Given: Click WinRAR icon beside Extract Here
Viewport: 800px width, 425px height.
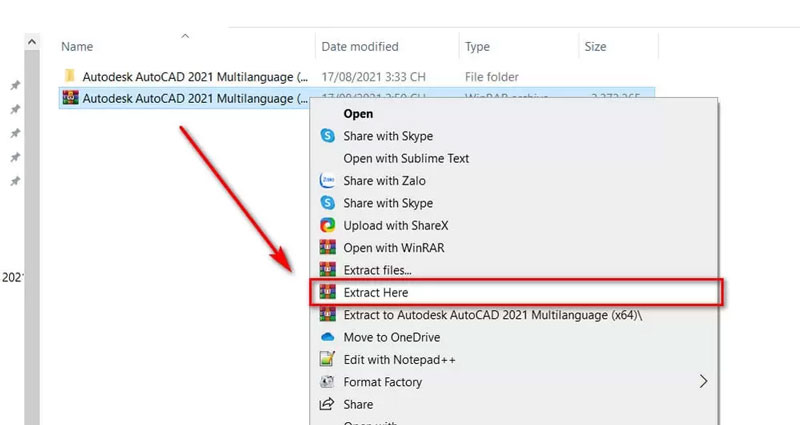Looking at the screenshot, I should click(328, 292).
